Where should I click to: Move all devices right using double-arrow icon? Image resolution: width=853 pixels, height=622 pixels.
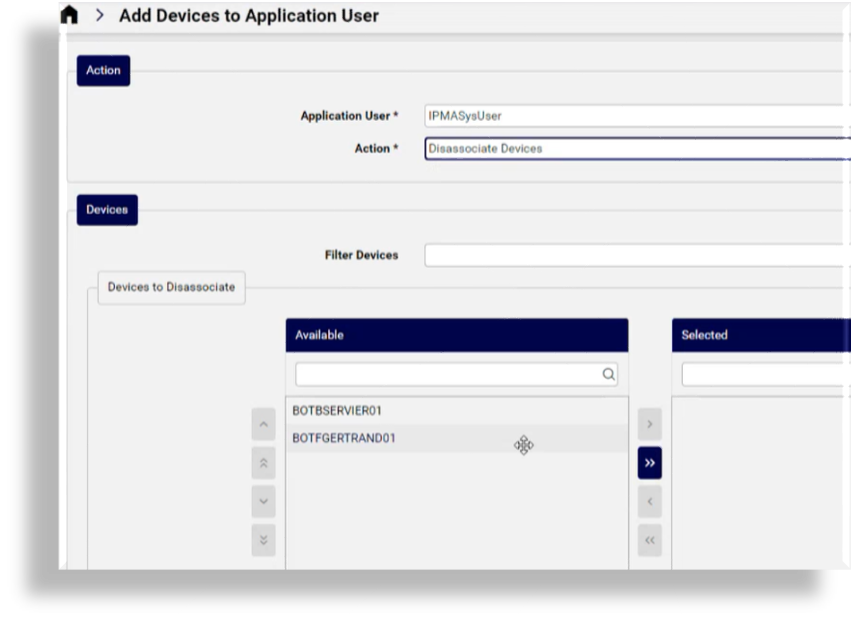click(x=649, y=463)
